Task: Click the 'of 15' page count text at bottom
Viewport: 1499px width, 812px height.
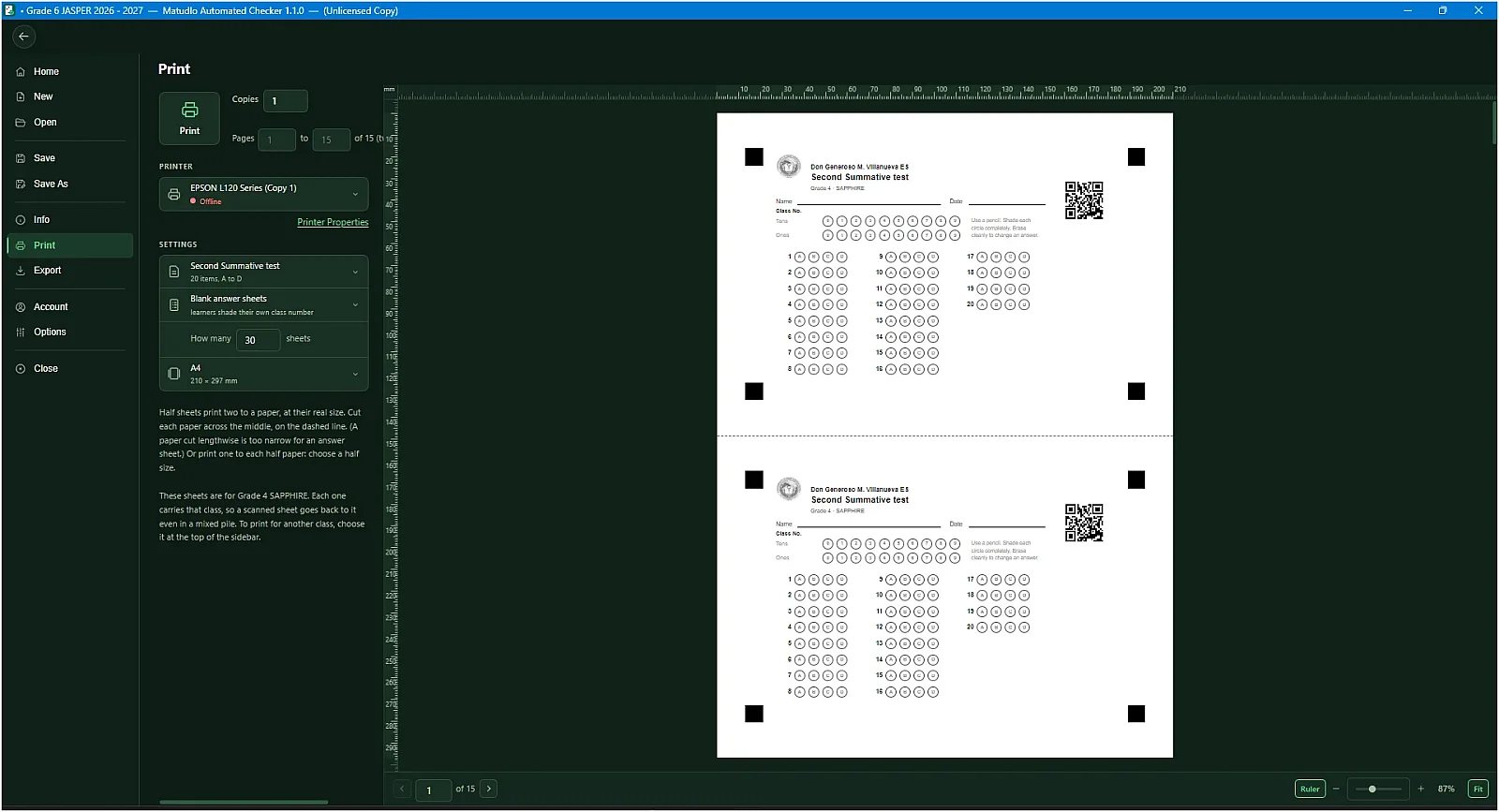Action: (x=466, y=789)
